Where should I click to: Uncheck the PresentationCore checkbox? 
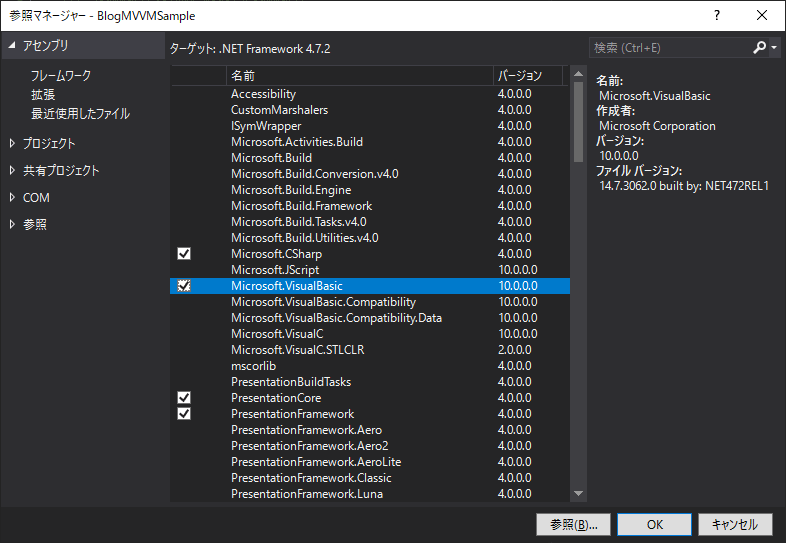[184, 398]
